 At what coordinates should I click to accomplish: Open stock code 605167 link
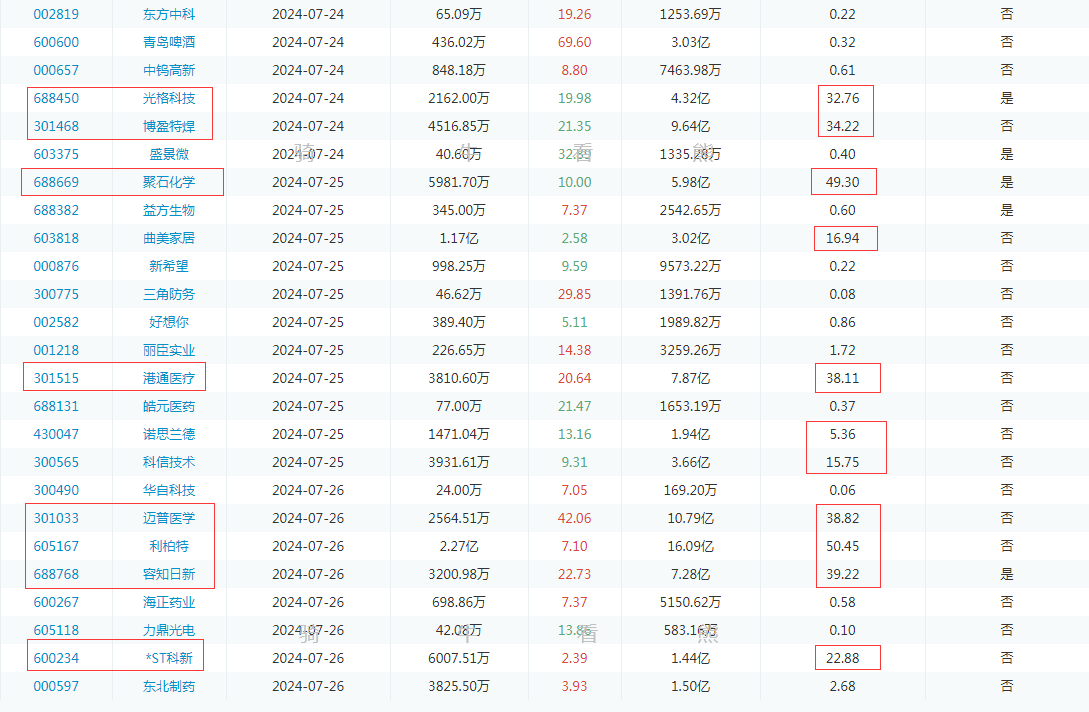(56, 546)
